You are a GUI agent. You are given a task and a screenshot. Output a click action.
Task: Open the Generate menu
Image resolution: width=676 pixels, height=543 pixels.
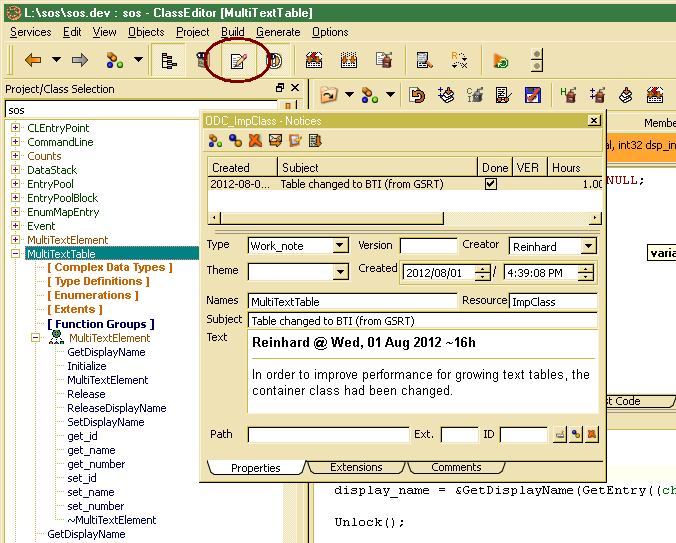[277, 32]
